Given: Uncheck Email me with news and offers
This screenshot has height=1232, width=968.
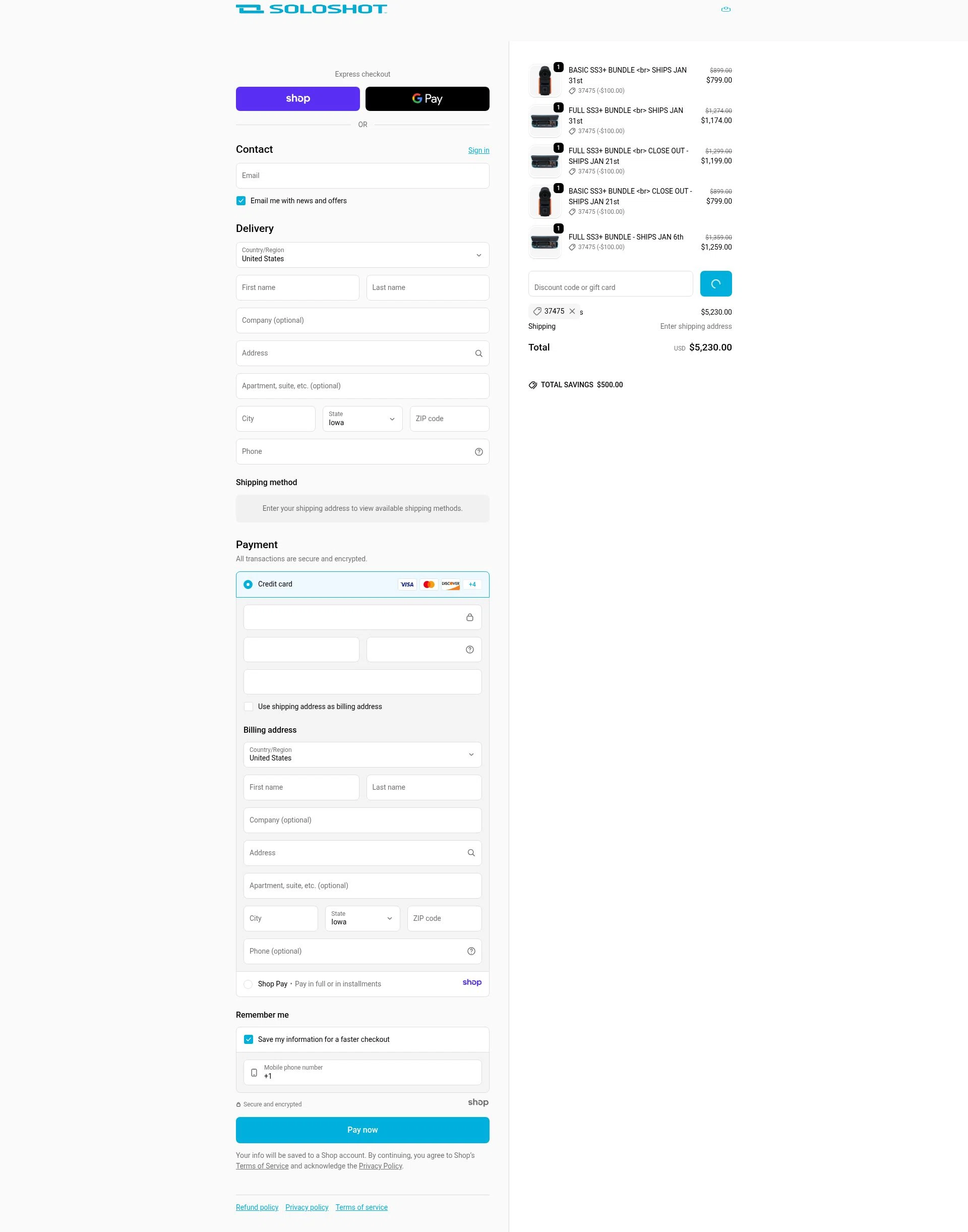Looking at the screenshot, I should 241,200.
